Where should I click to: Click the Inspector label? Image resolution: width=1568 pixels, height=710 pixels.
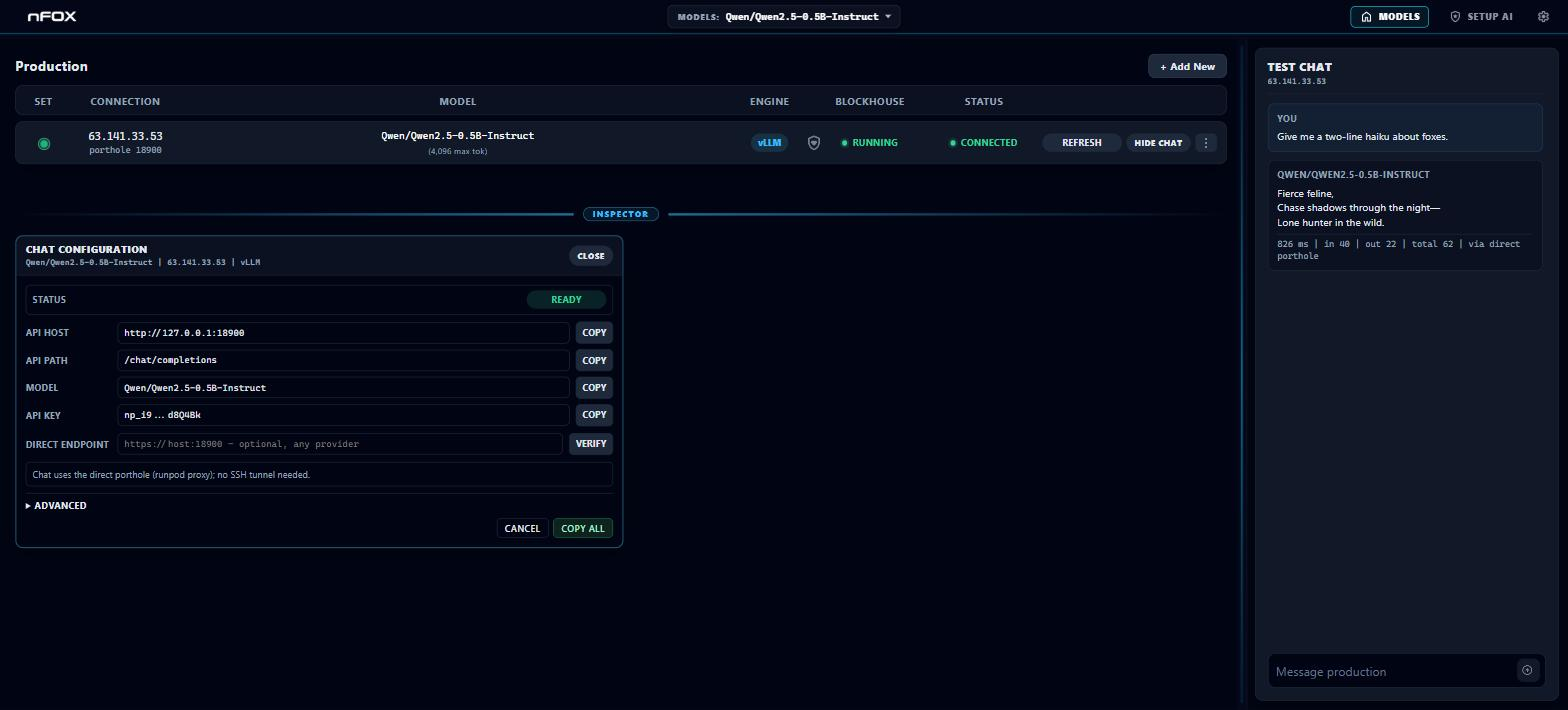point(620,214)
